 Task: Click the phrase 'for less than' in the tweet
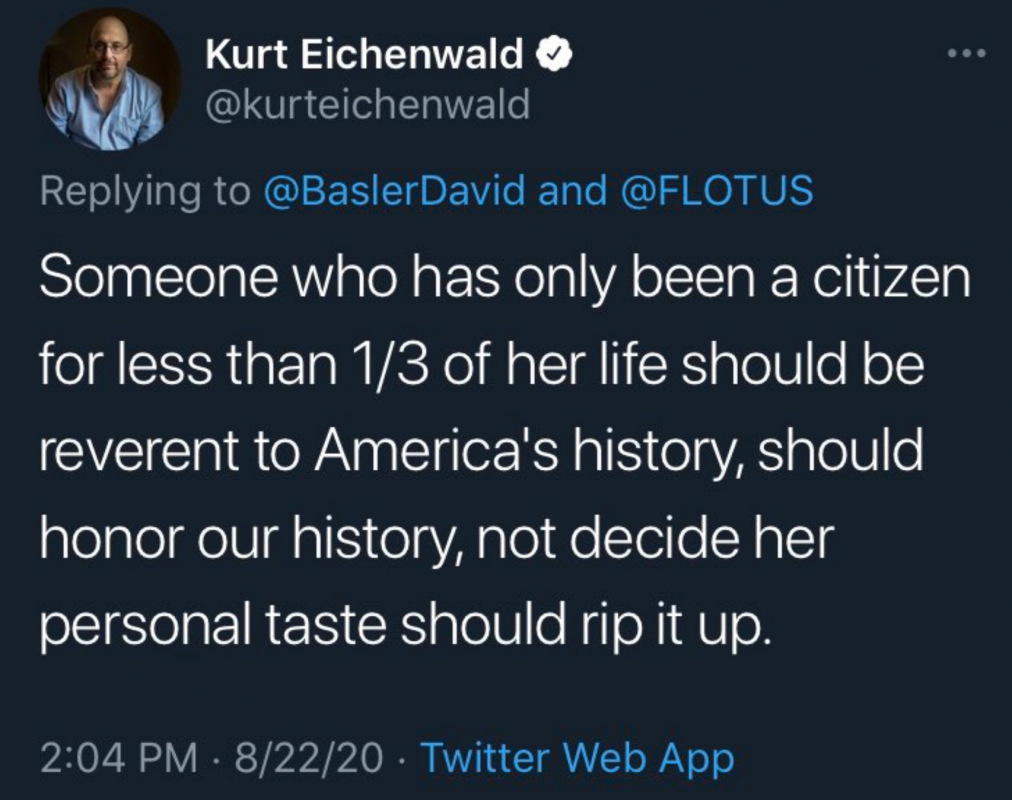[188, 365]
